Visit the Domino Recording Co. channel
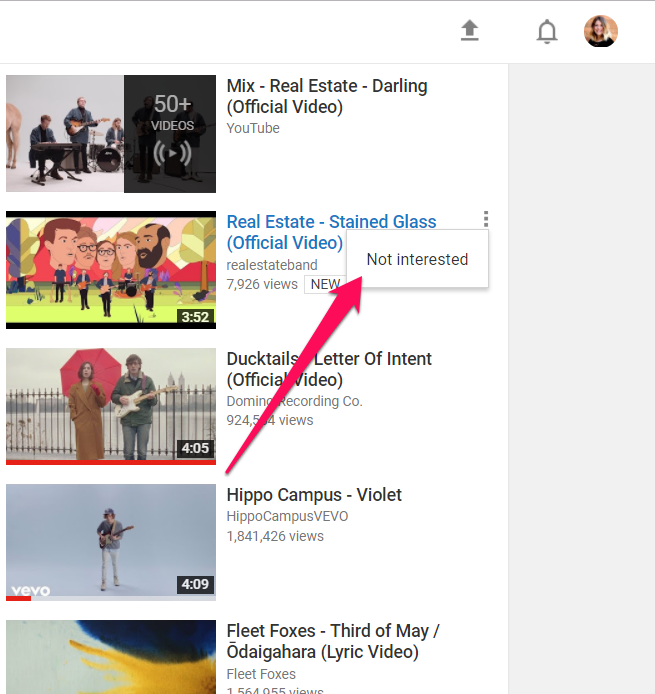This screenshot has height=694, width=655. [x=294, y=401]
